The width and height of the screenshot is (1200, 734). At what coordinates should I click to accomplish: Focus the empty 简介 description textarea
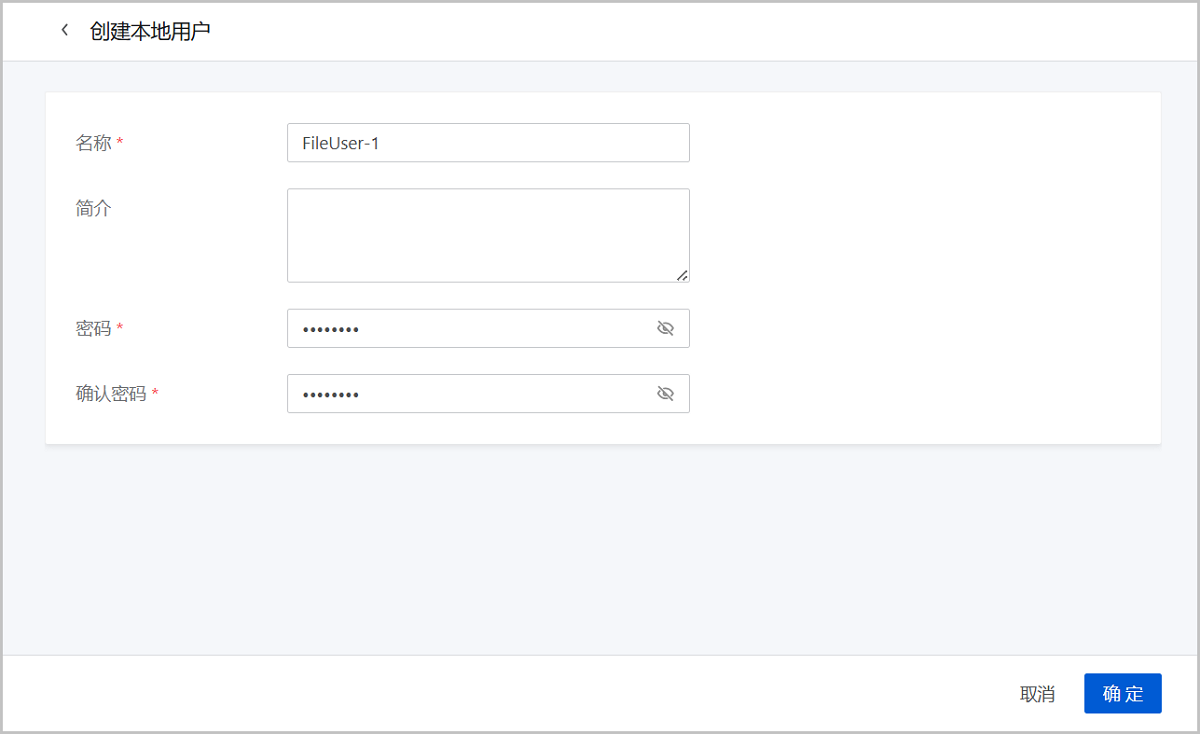(488, 236)
